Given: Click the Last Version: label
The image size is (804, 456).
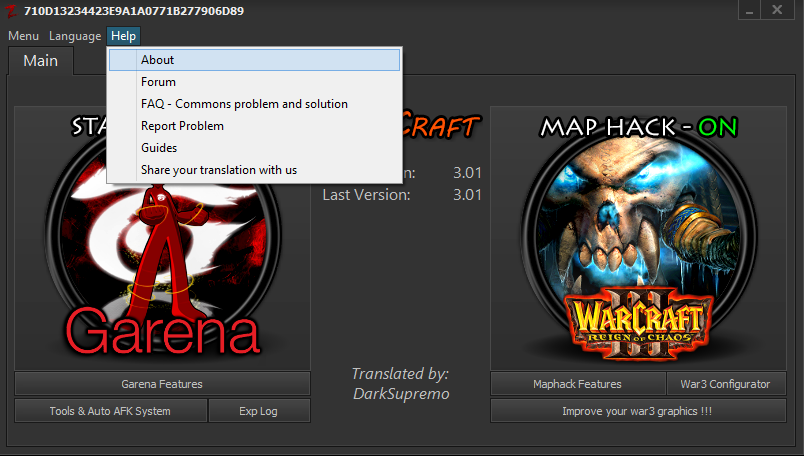Looking at the screenshot, I should point(366,195).
